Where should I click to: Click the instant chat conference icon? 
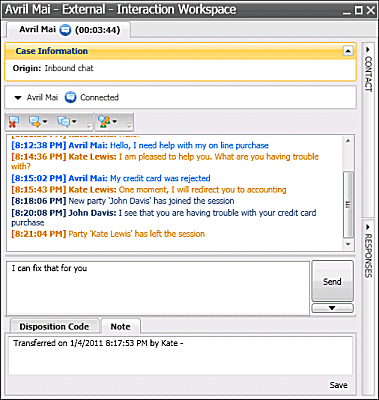point(63,122)
